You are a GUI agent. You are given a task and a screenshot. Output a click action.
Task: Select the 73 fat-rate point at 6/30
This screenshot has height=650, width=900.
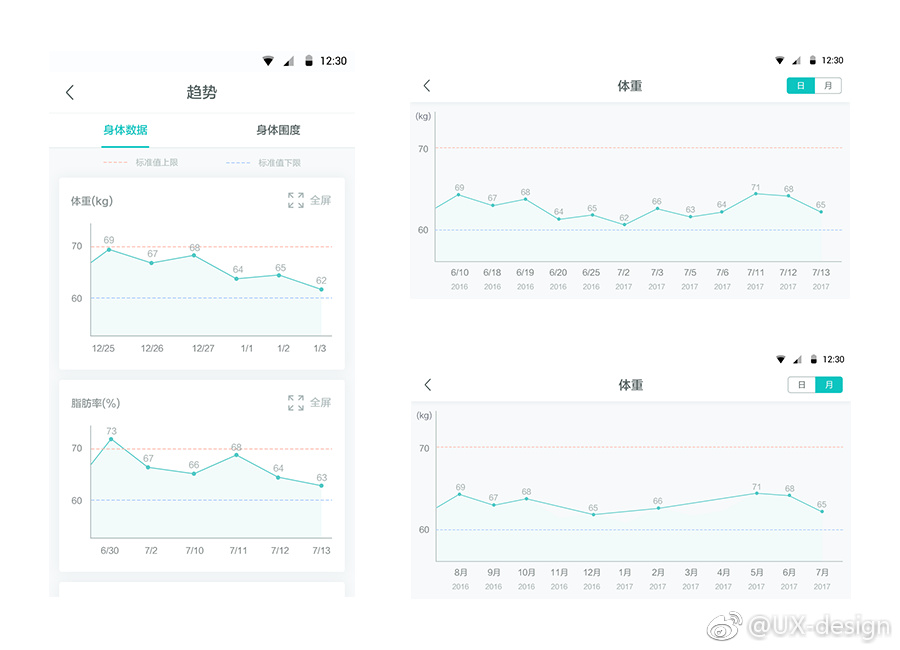tap(111, 439)
